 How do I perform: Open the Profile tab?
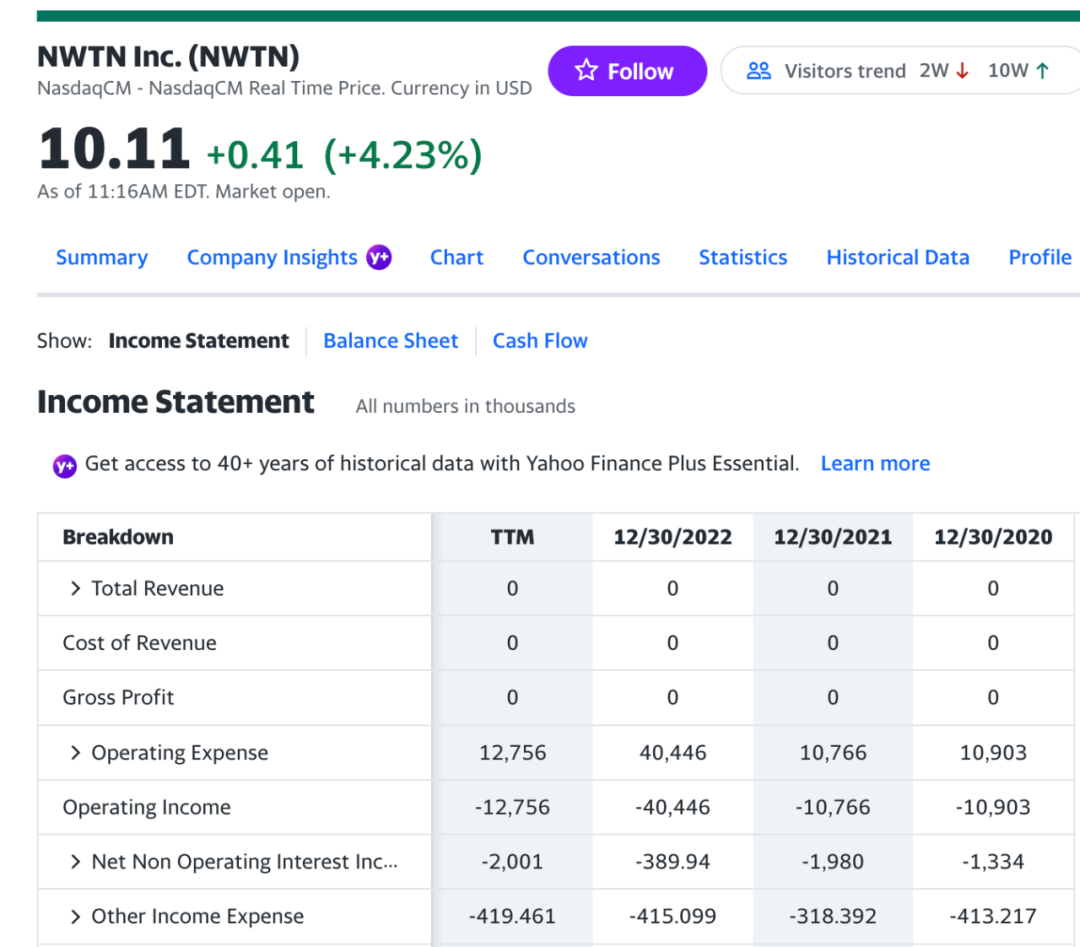click(x=1040, y=257)
